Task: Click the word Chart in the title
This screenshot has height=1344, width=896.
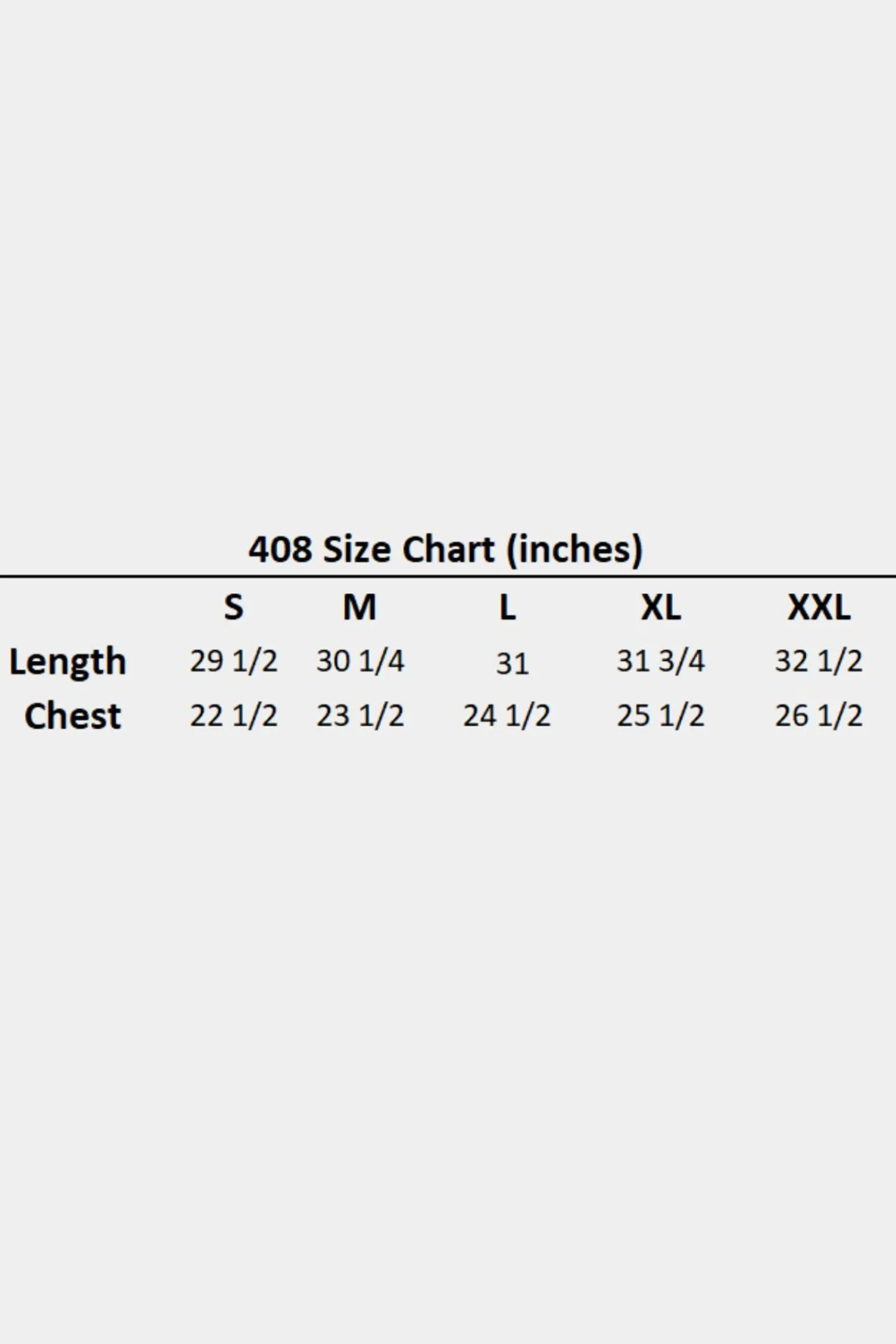Action: pos(449,549)
